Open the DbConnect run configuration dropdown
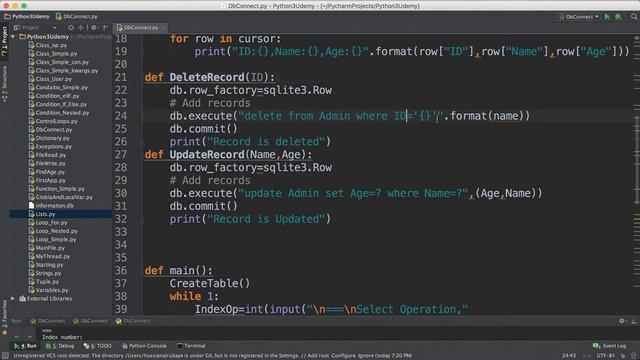This screenshot has width=640, height=360. 579,17
